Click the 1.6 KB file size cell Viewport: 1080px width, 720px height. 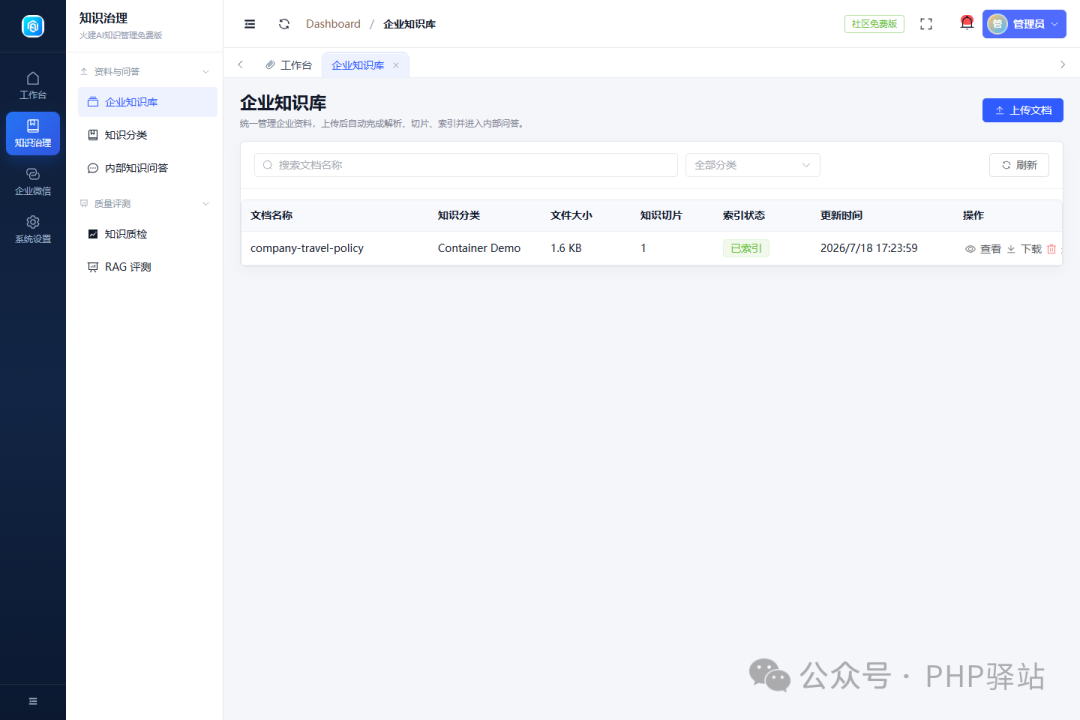(x=565, y=248)
